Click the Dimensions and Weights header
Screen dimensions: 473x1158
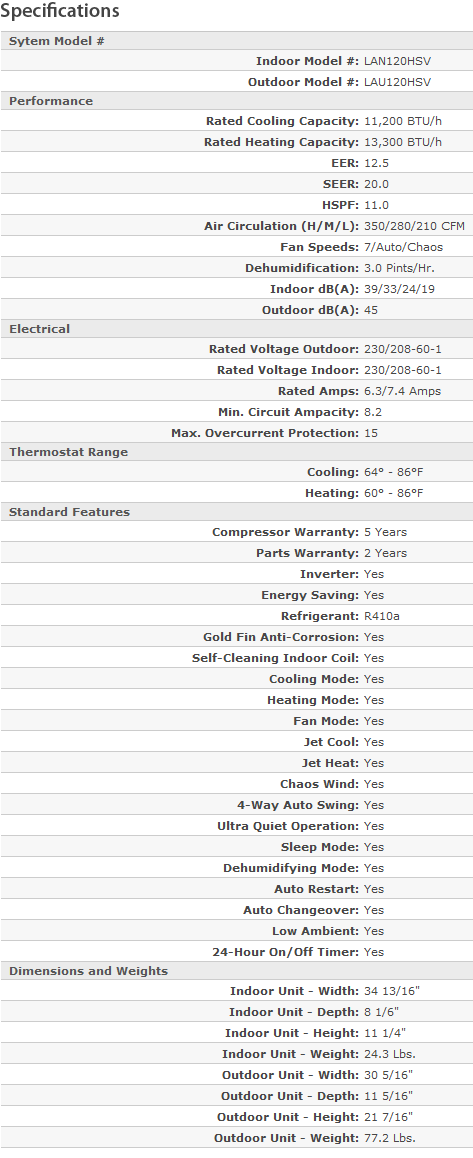[x=236, y=971]
